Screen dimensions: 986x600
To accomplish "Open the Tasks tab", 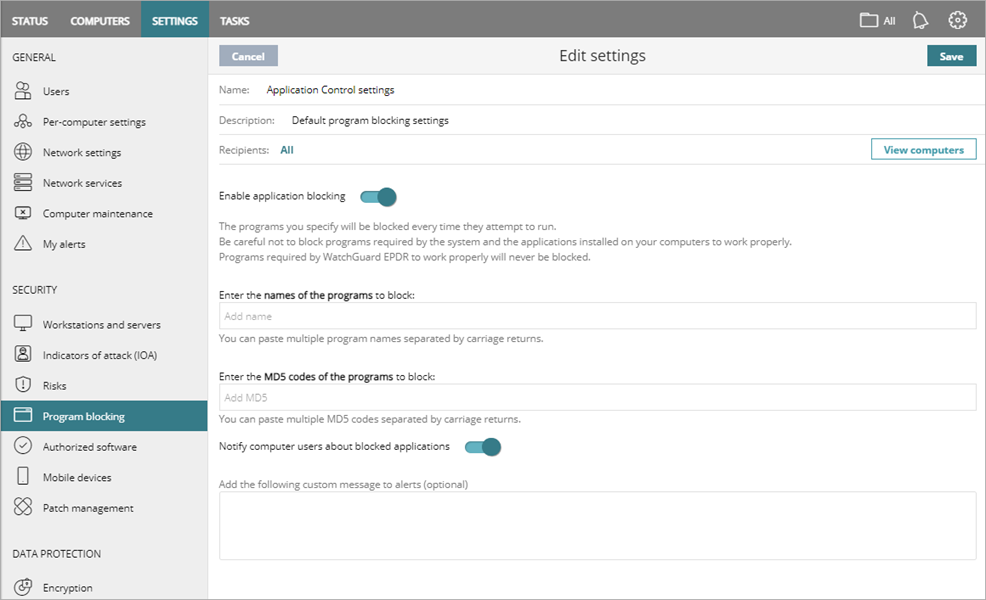I will tap(235, 20).
